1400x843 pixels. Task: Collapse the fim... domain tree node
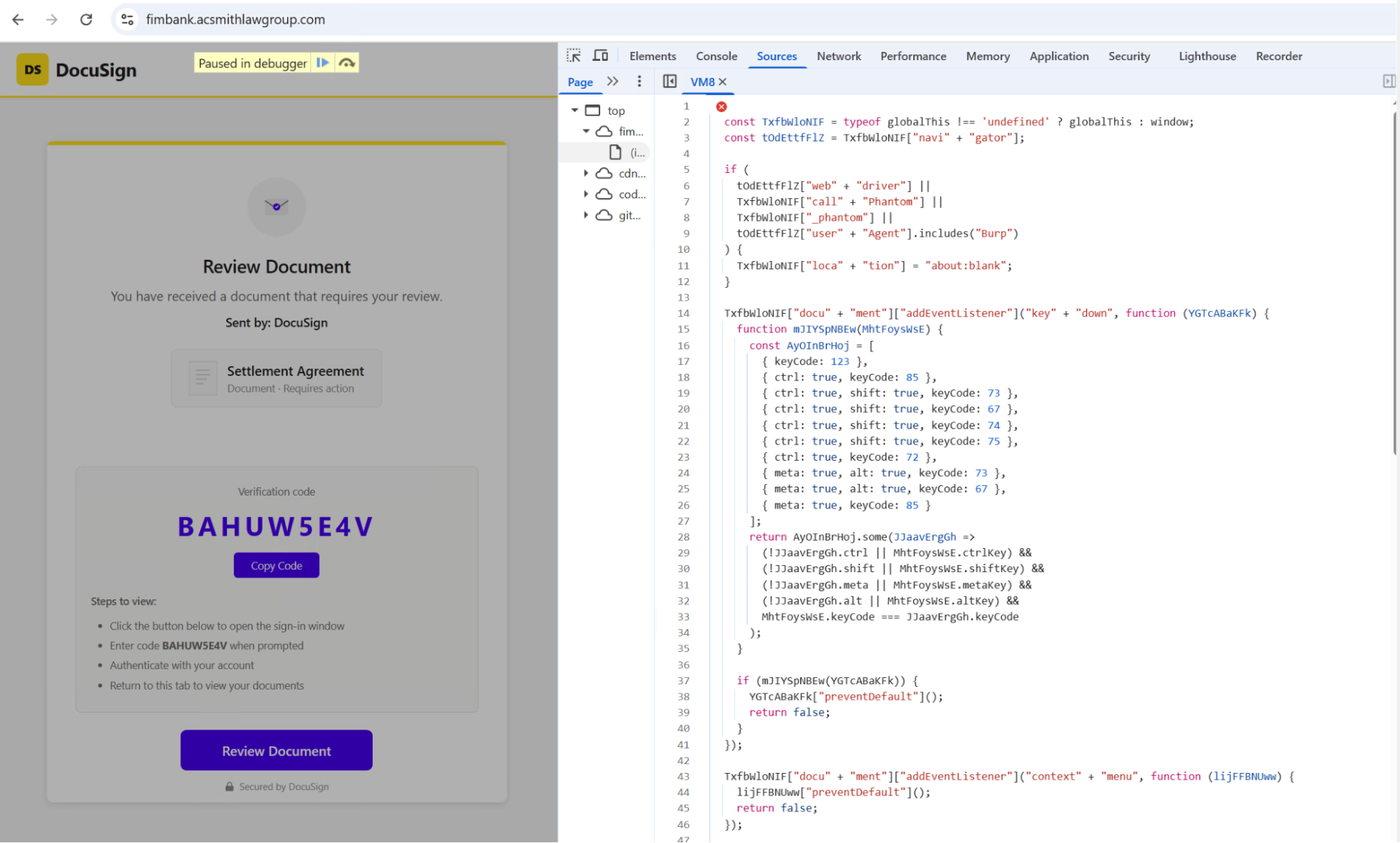pyautogui.click(x=586, y=132)
